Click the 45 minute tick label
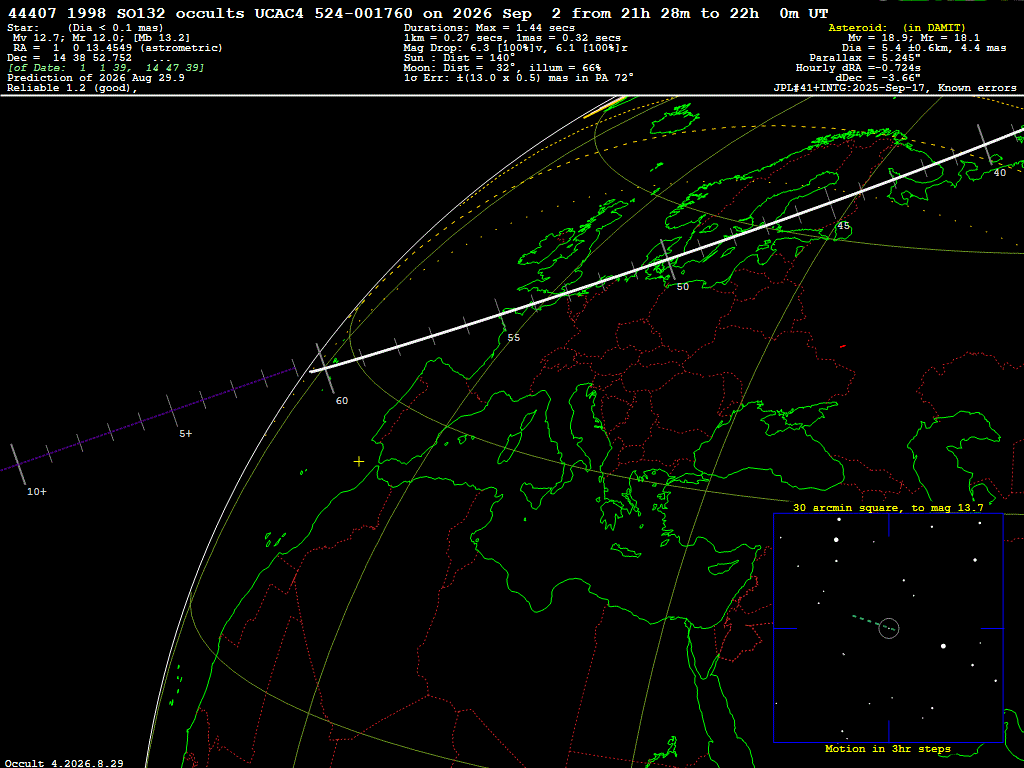 click(x=844, y=226)
